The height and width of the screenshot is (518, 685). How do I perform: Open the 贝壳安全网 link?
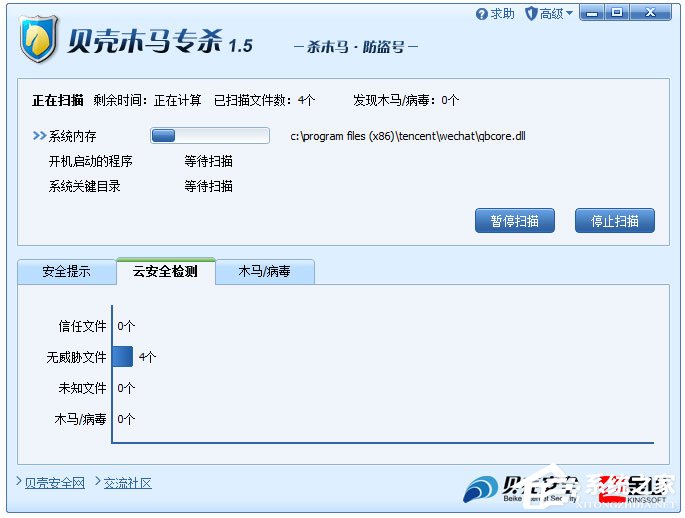tap(55, 483)
